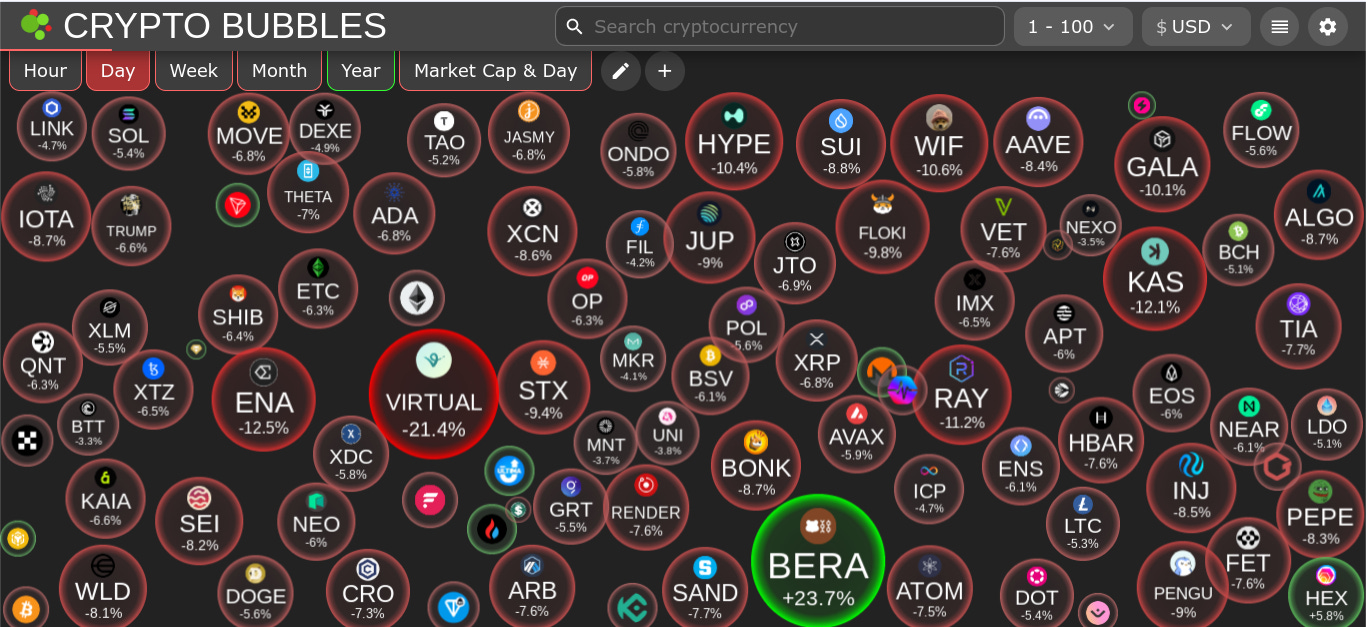Open the ENA bubble

tap(264, 399)
